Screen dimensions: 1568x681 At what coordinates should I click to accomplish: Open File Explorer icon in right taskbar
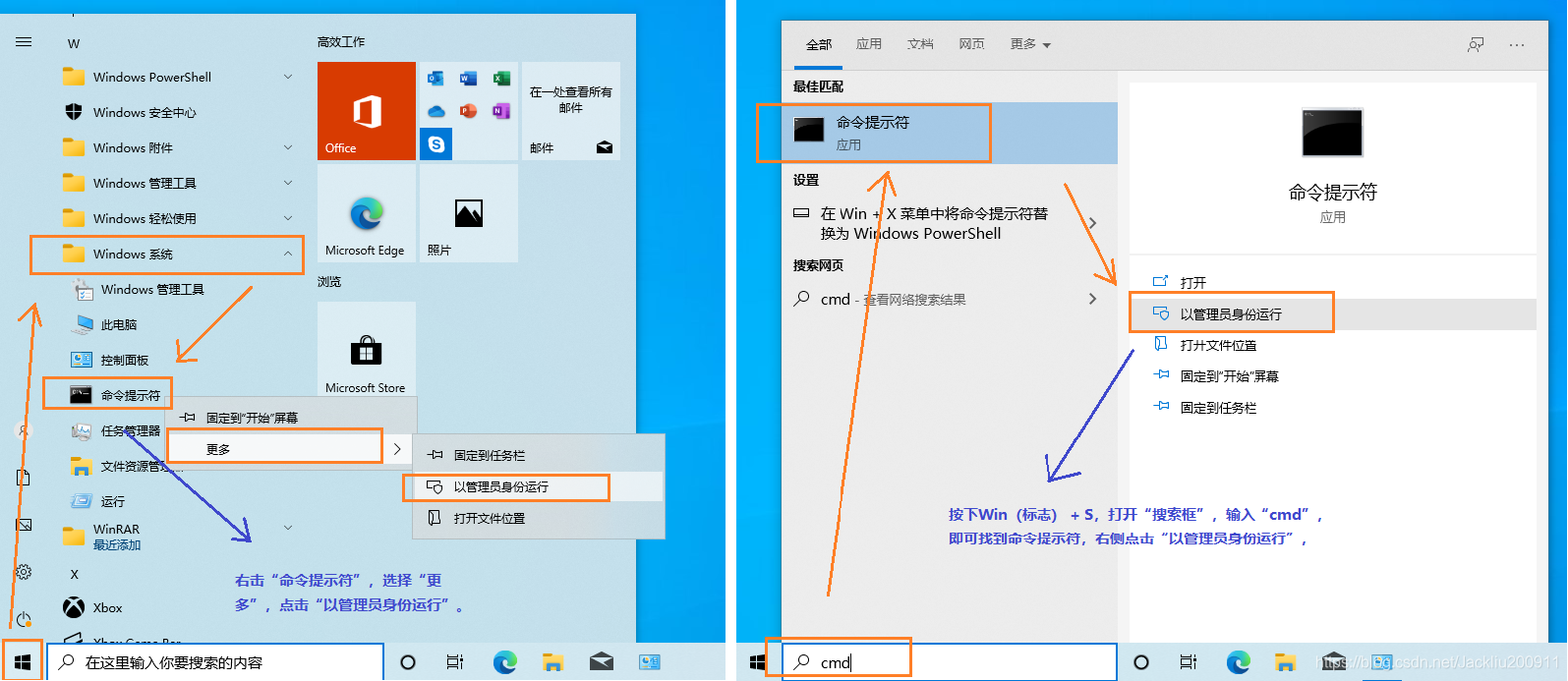1285,662
